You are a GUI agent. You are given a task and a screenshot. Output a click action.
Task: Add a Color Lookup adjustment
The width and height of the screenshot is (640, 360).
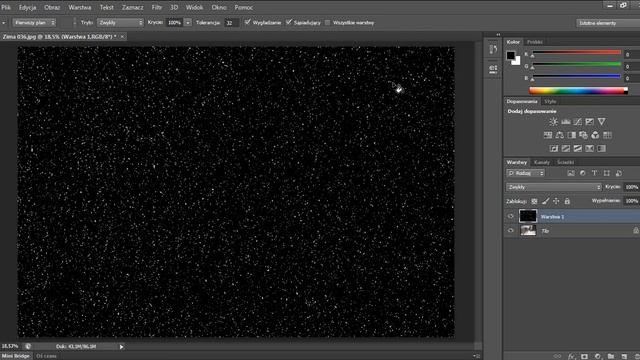607,135
